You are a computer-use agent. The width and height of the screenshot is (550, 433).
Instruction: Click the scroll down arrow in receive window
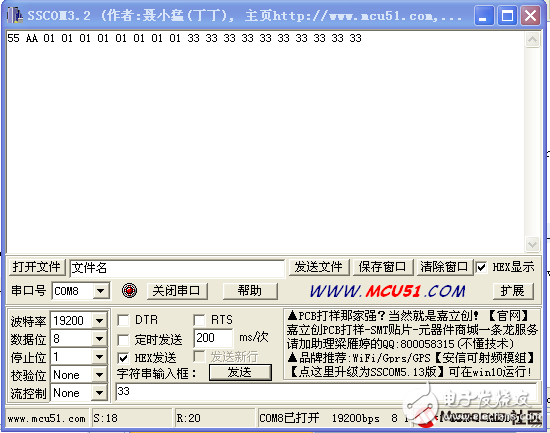point(532,244)
